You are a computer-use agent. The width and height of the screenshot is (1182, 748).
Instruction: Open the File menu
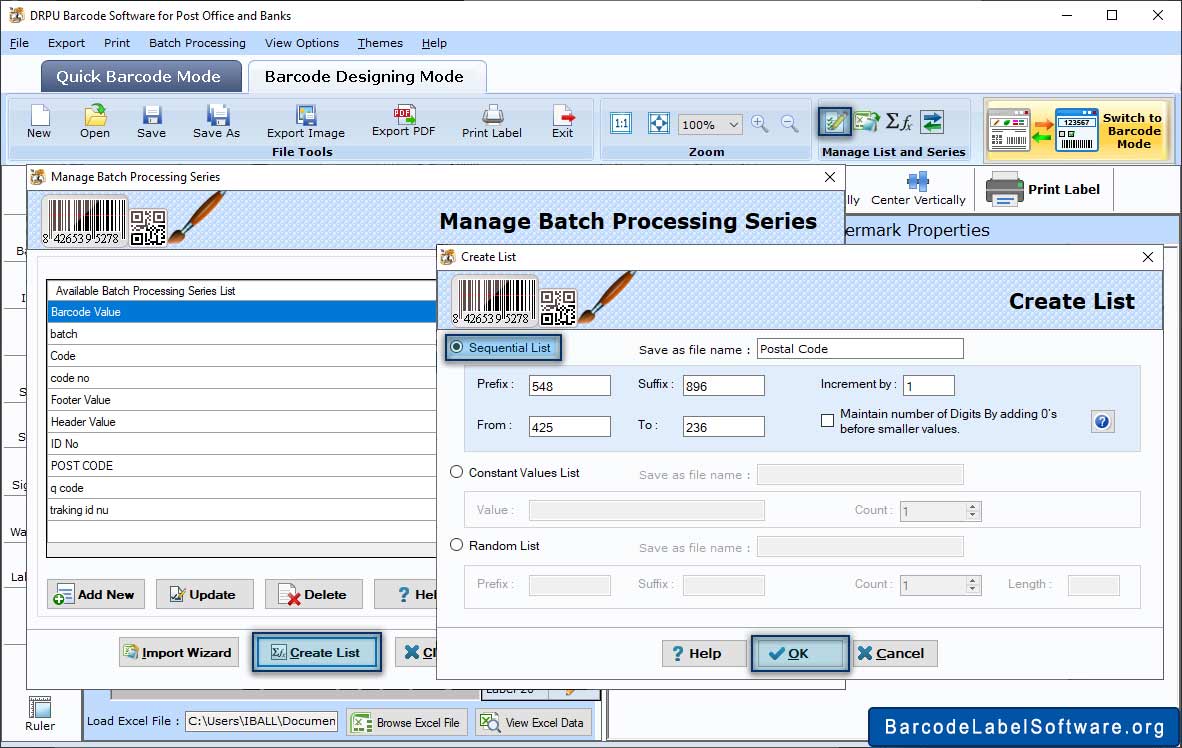pos(19,43)
